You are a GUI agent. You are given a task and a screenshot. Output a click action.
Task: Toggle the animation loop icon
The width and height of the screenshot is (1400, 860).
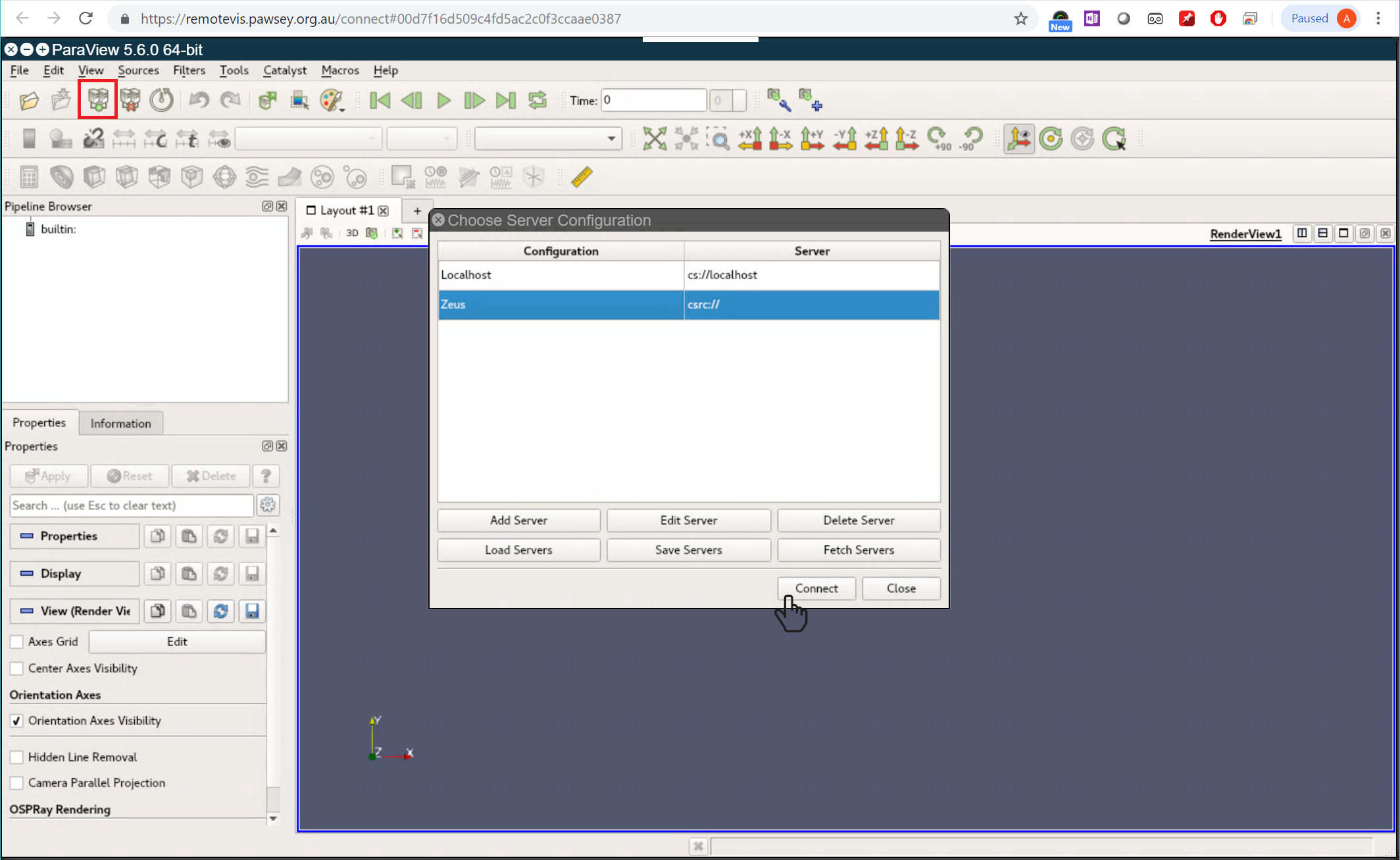(537, 100)
